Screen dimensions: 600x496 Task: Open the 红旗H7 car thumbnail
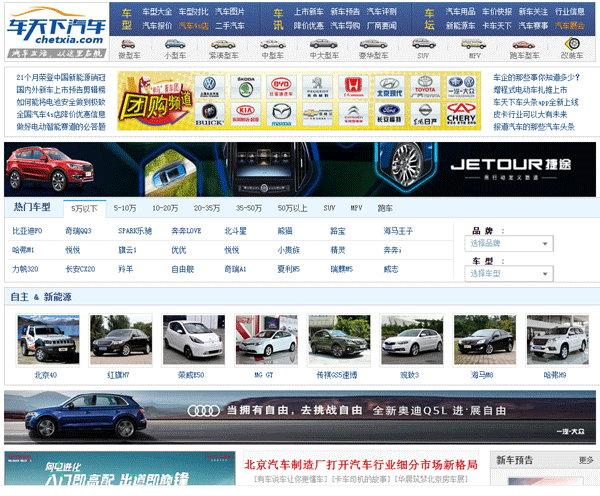121,339
